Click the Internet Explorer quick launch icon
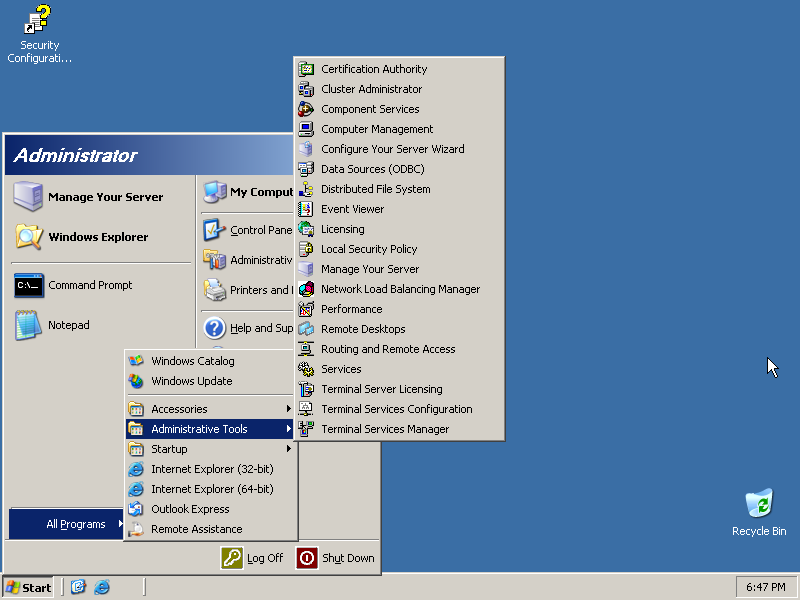 coord(102,587)
